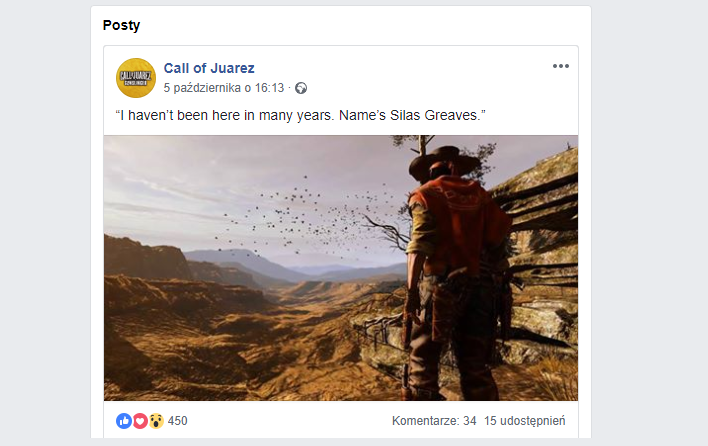Click the blue Like reaction icon

tap(124, 421)
